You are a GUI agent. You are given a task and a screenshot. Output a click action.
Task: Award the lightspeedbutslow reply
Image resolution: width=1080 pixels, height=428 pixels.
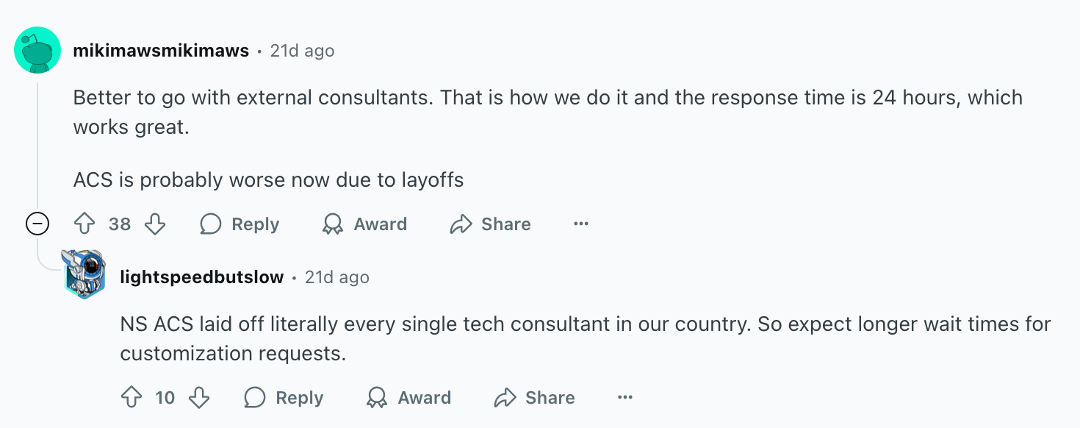tap(409, 398)
